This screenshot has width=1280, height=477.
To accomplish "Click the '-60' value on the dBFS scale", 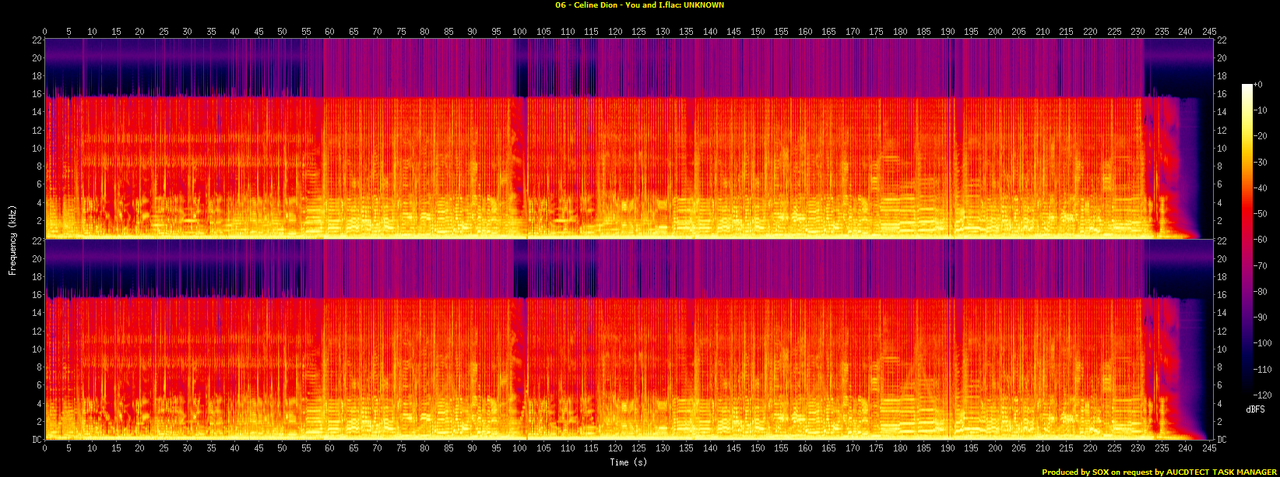I will click(x=1263, y=242).
